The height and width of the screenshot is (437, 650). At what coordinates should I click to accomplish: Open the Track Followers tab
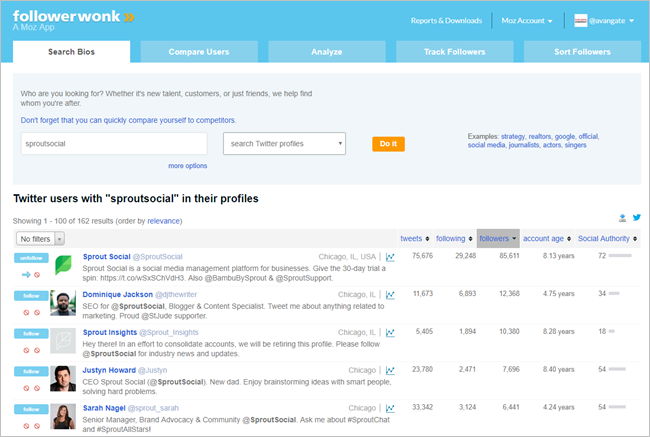[x=454, y=52]
